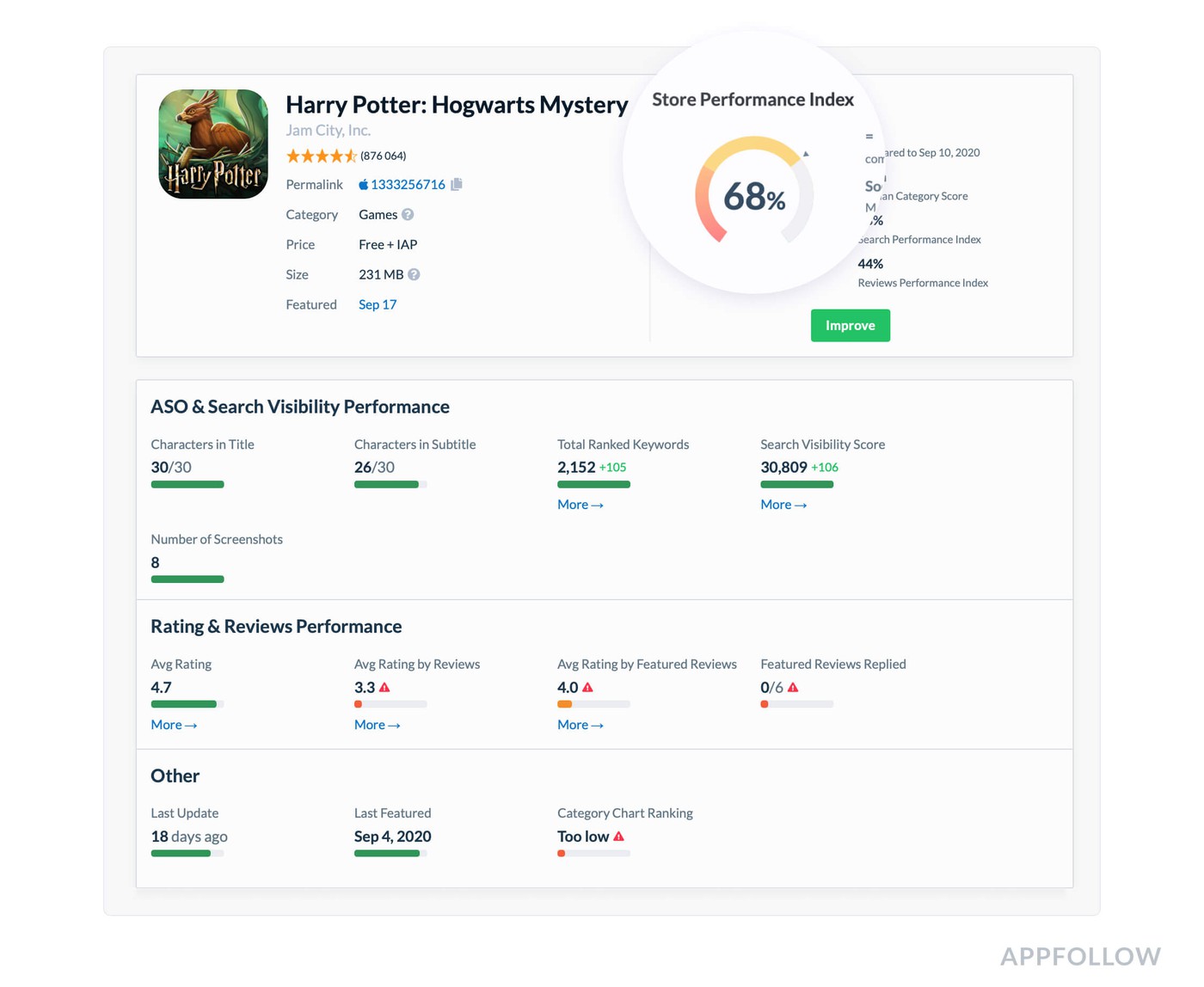Screen dimensions: 1204x987
Task: Open the Sep 17 featured link
Action: pyautogui.click(x=378, y=304)
